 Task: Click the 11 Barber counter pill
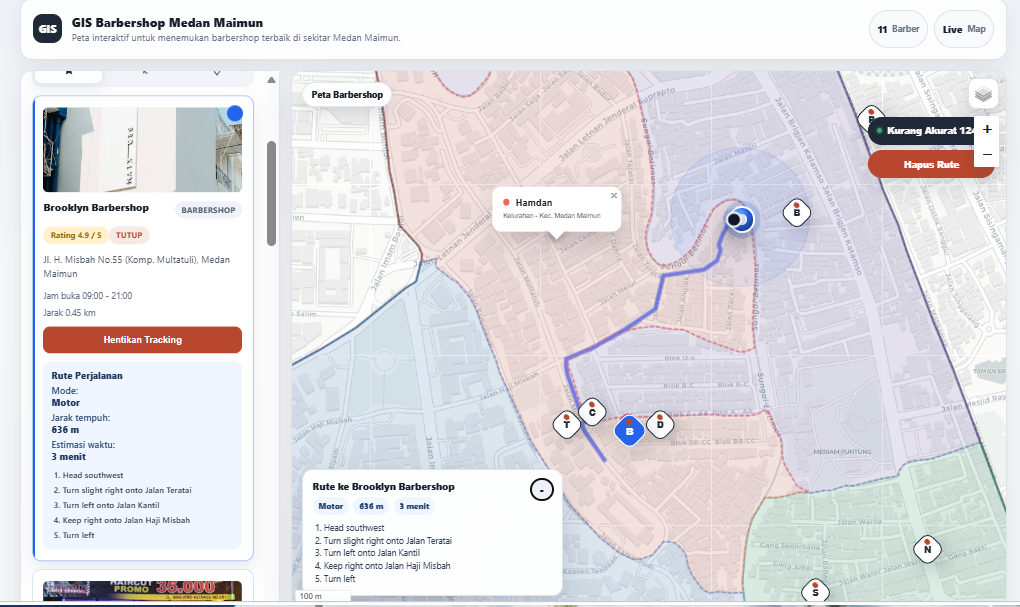tap(898, 29)
